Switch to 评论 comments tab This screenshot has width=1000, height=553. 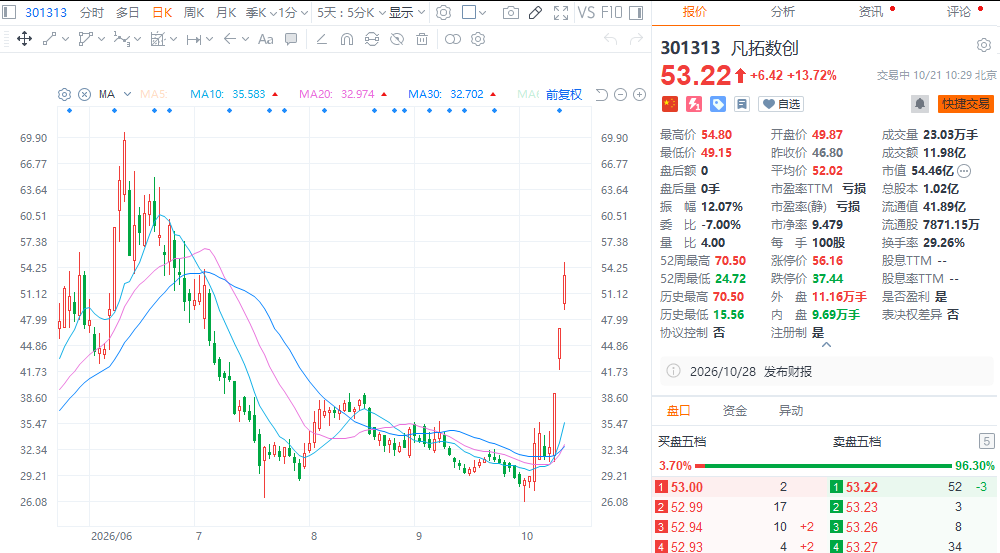coord(959,11)
